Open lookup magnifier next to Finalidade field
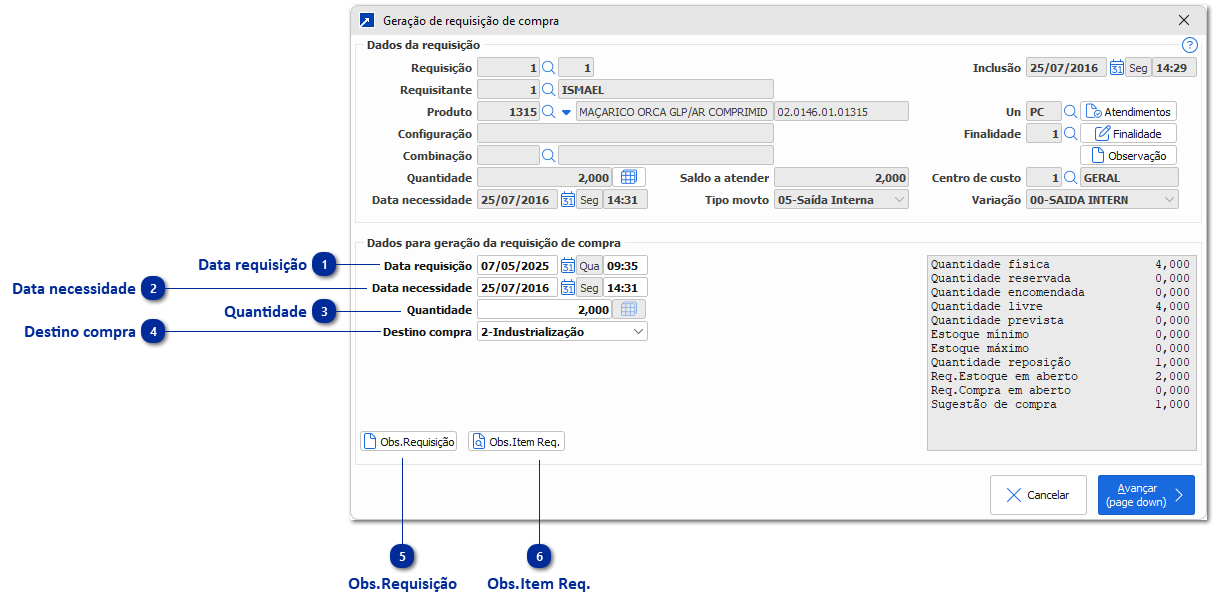Viewport: 1216px width, 610px height. point(1070,134)
